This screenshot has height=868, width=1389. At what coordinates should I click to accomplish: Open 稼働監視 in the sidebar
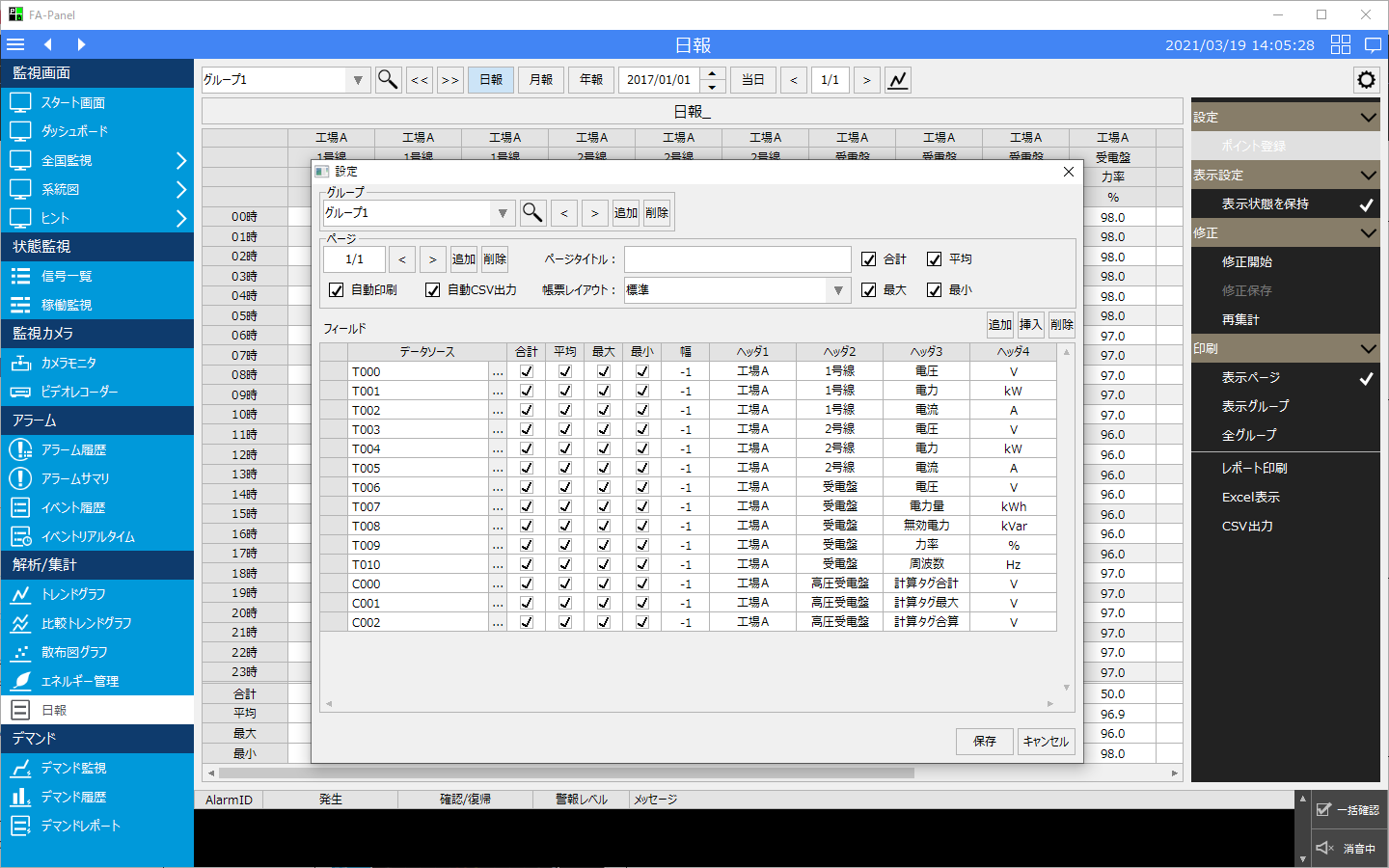point(96,305)
